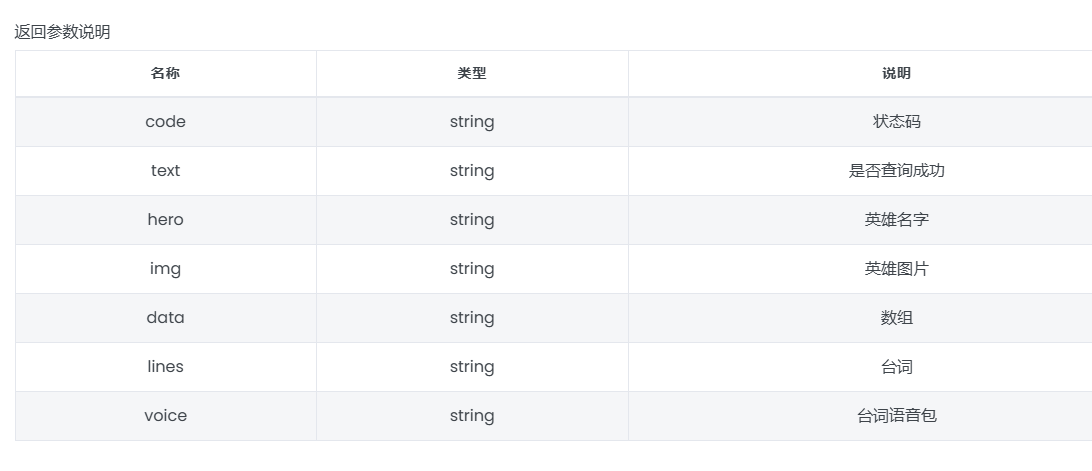This screenshot has width=1092, height=471.
Task: Click the data parameter name cell
Action: click(x=166, y=318)
